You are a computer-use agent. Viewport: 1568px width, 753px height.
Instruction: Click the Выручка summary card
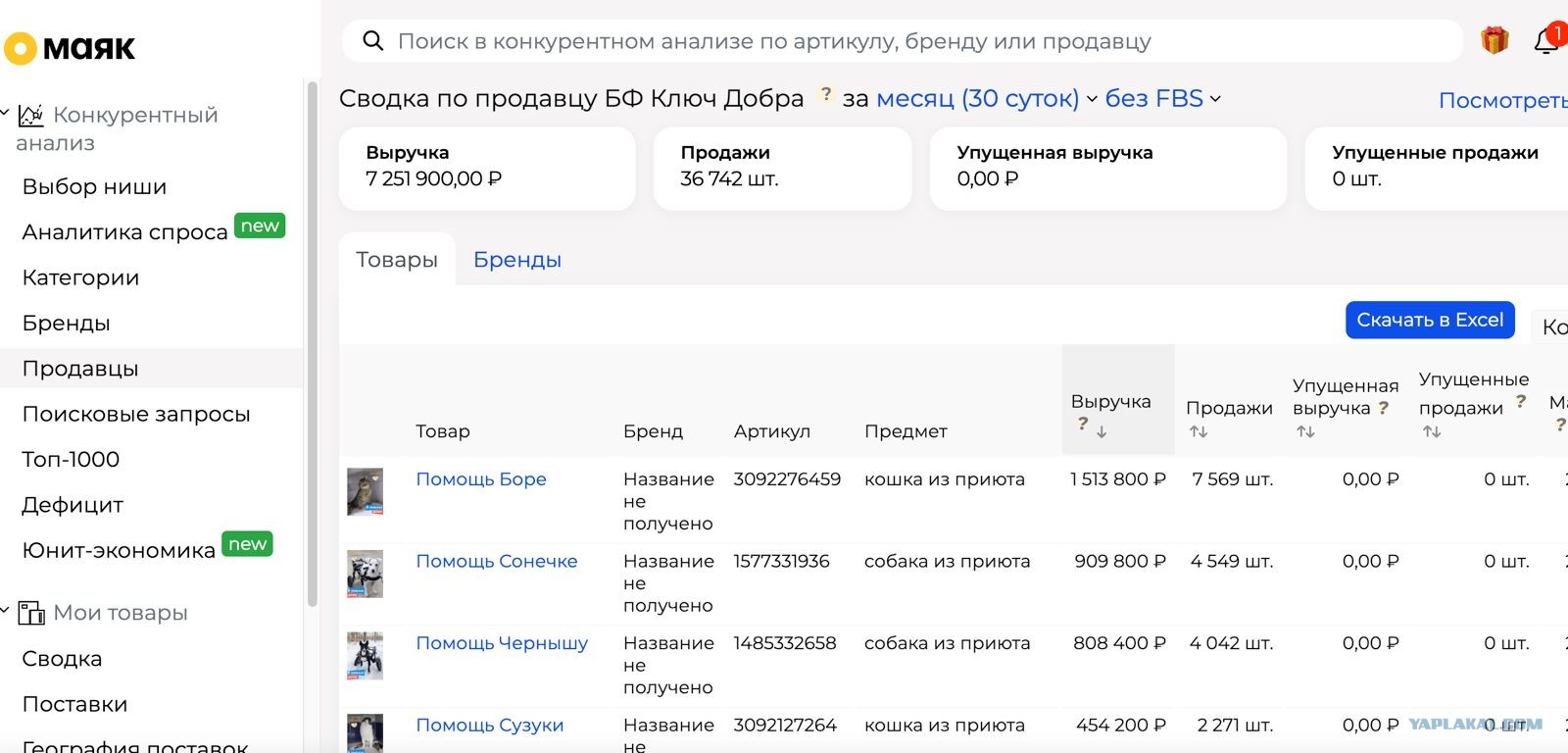pyautogui.click(x=487, y=168)
